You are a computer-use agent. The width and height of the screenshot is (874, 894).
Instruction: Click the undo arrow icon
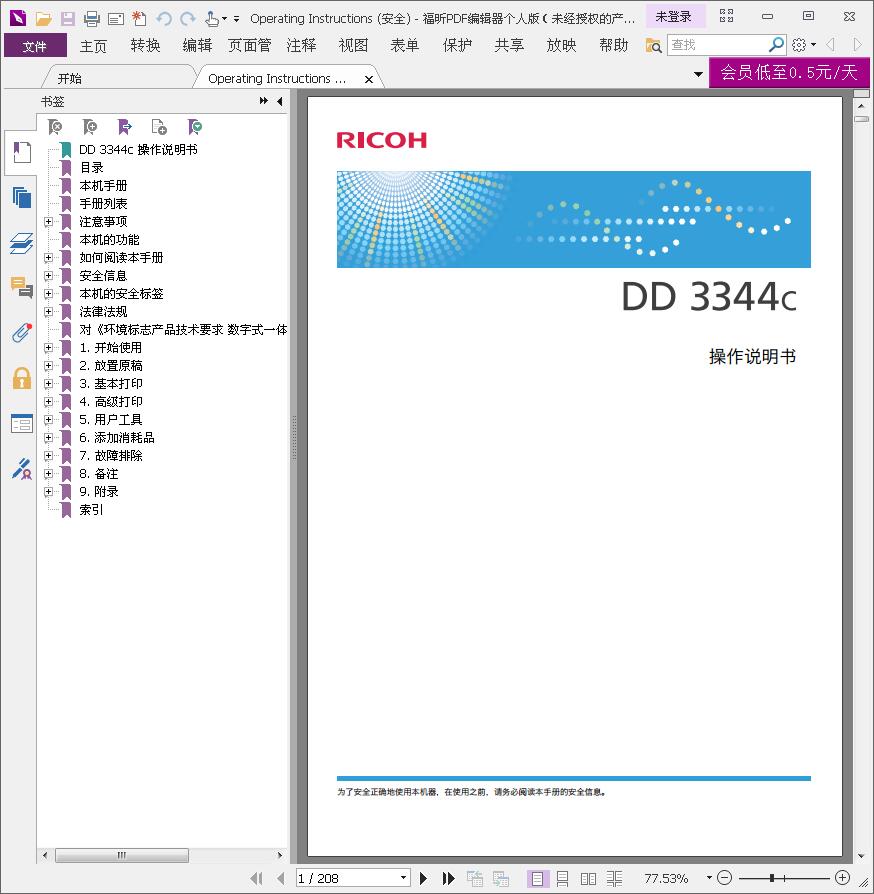tap(164, 19)
